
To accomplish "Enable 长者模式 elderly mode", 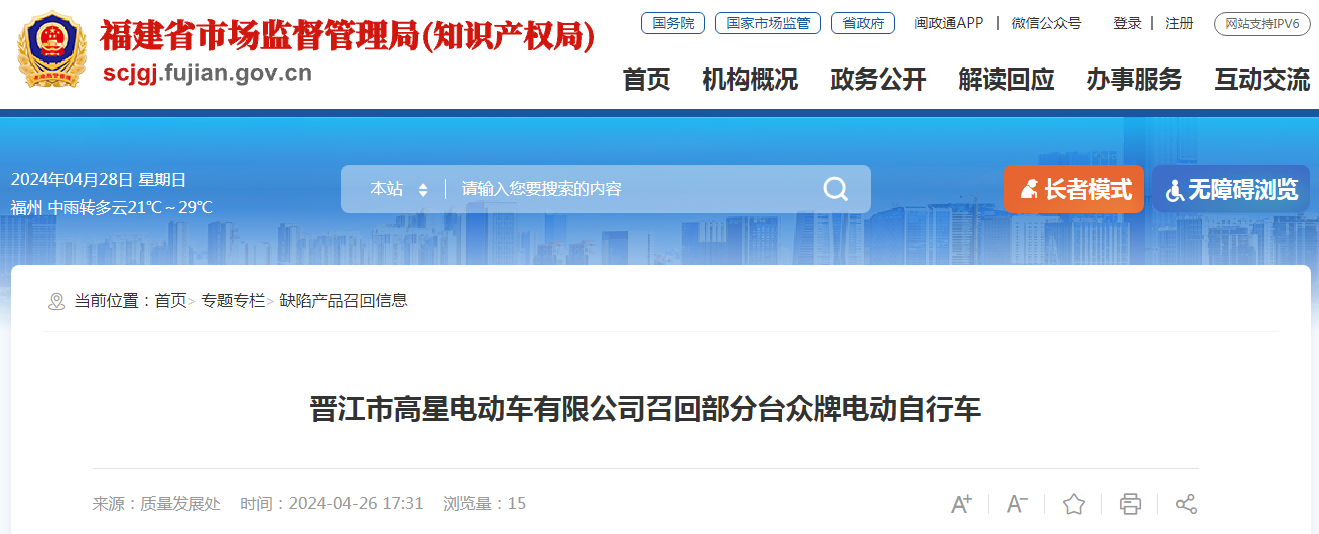I will pyautogui.click(x=1074, y=189).
